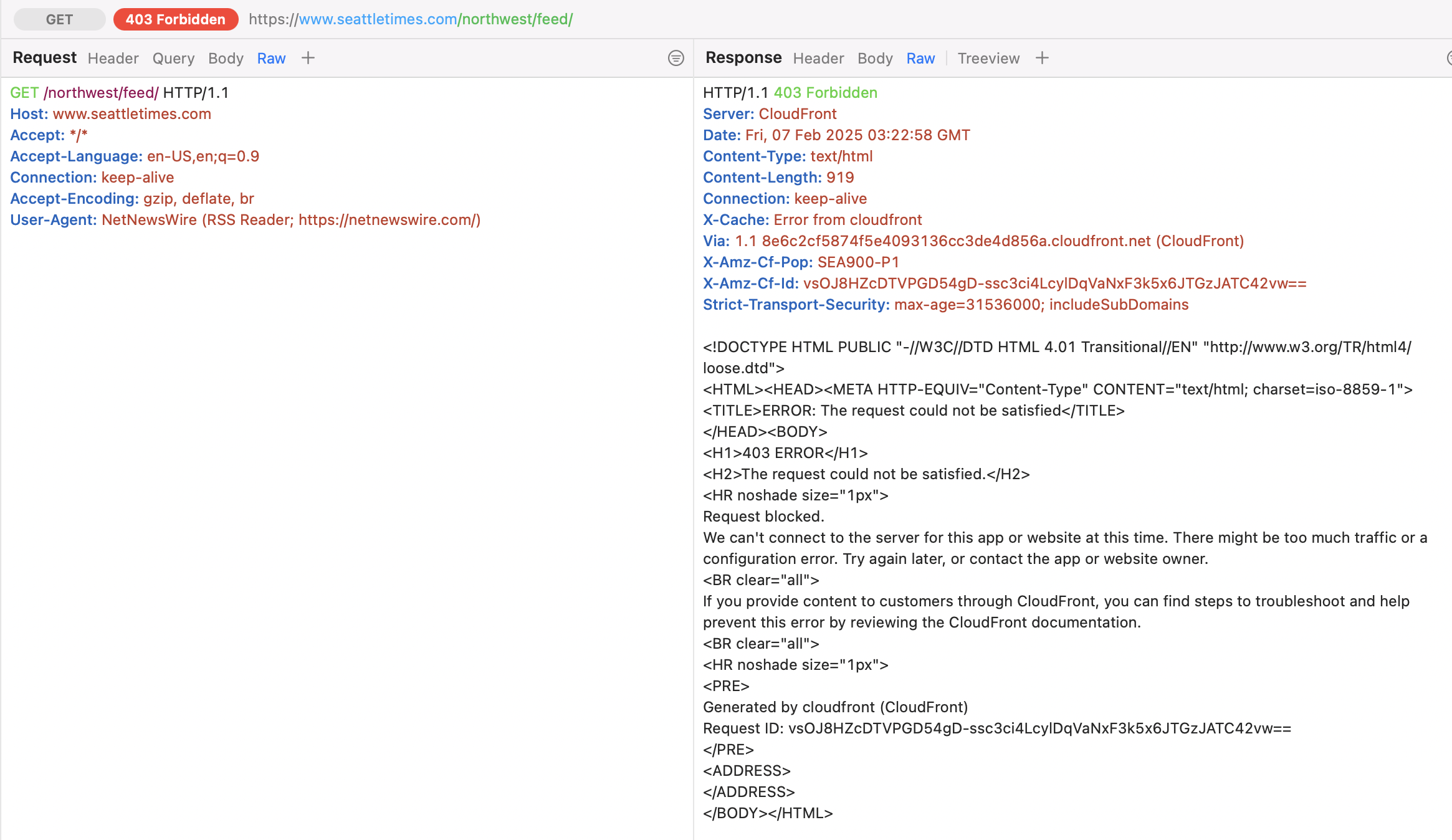Select the Response Raw tab
Image resolution: width=1452 pixels, height=840 pixels.
(x=920, y=58)
